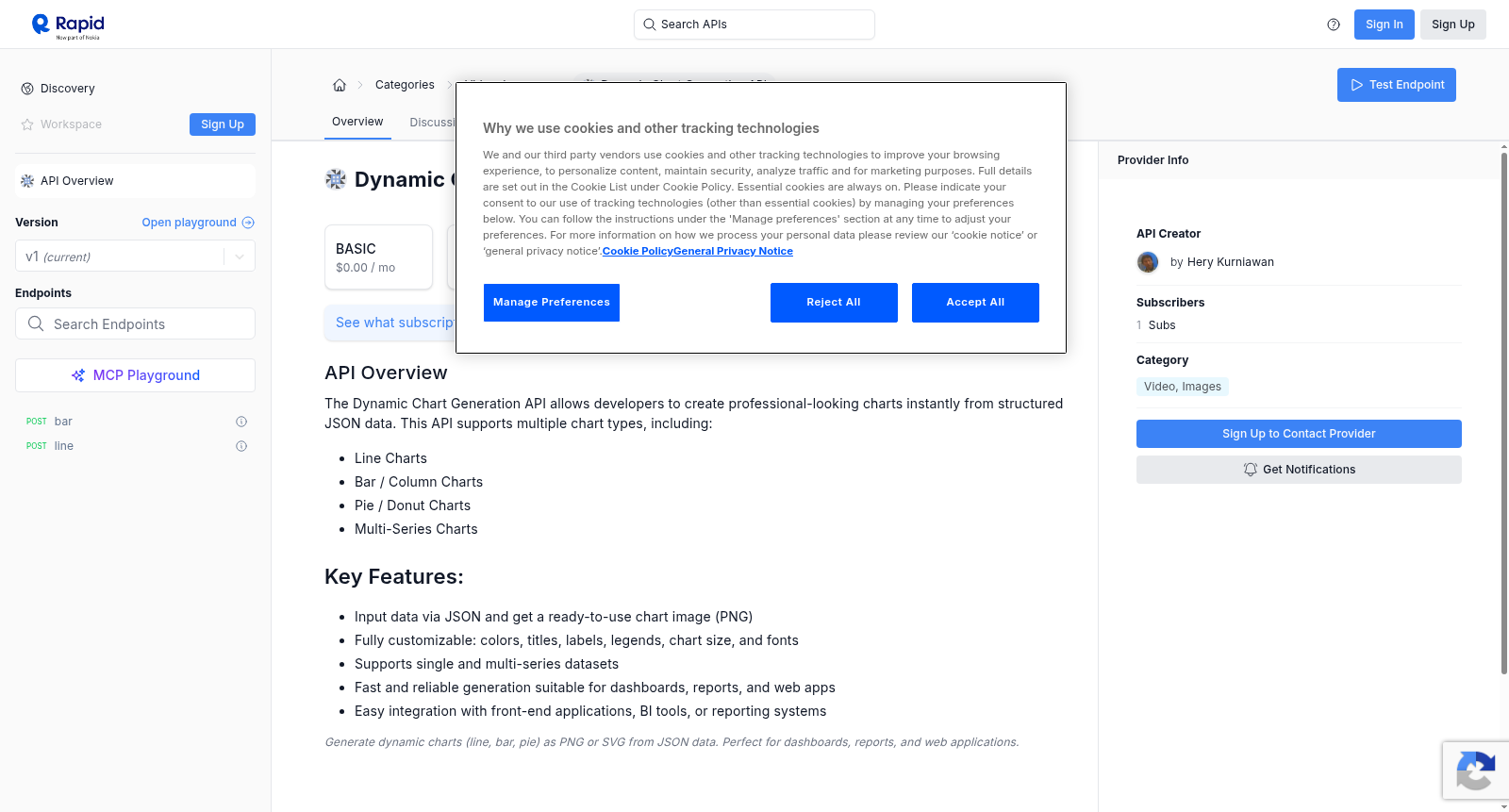Select the POST line endpoint
Screen dimensions: 1509x812
(135, 446)
